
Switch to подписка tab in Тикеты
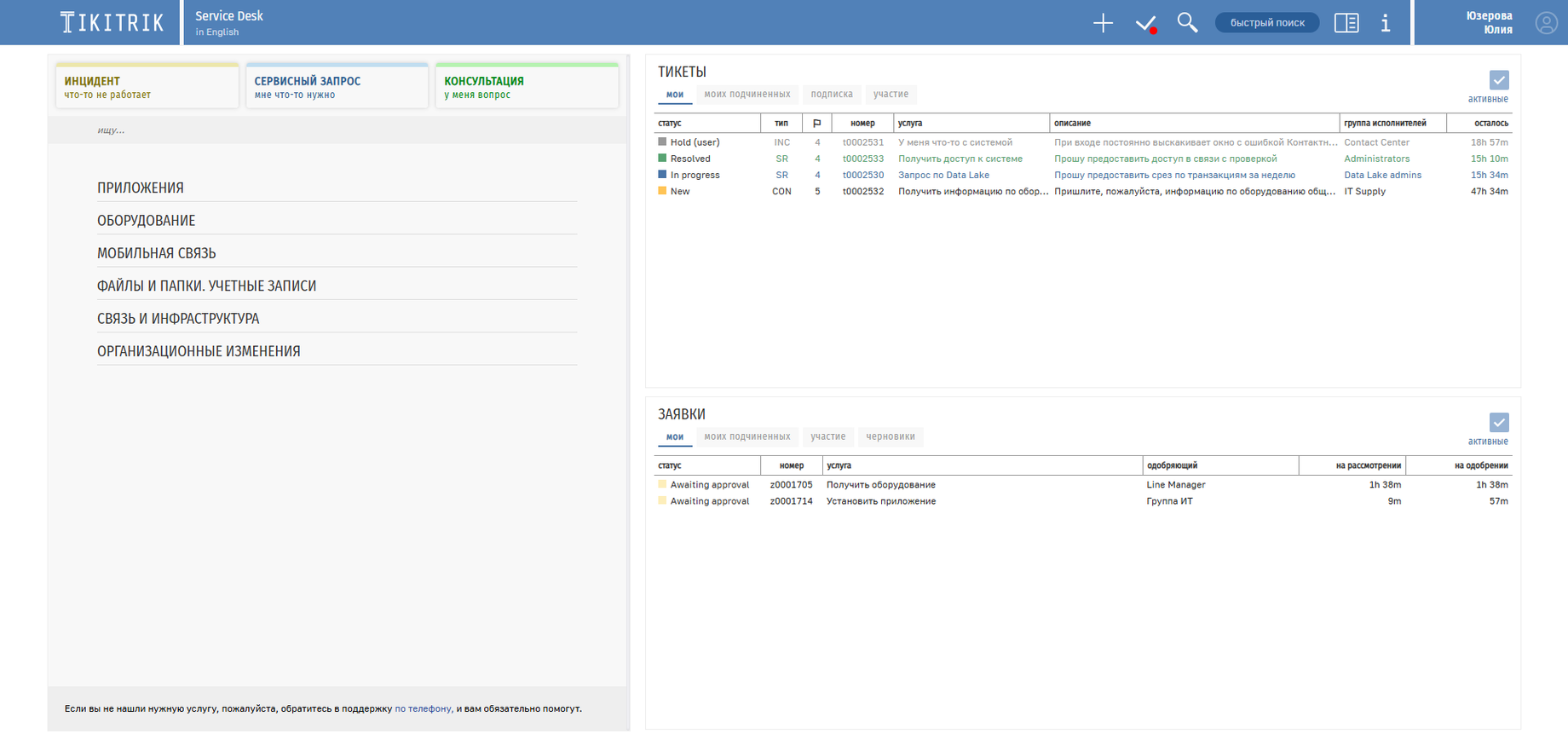click(x=832, y=95)
